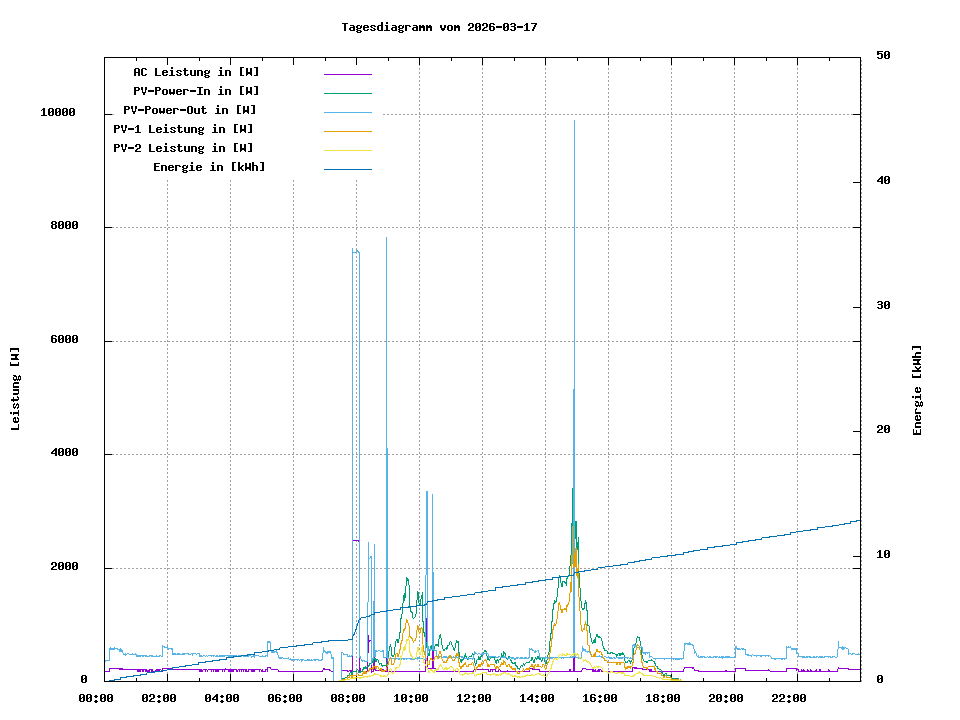This screenshot has width=960, height=720.
Task: Click the 16:00 time axis label
Action: click(x=600, y=698)
